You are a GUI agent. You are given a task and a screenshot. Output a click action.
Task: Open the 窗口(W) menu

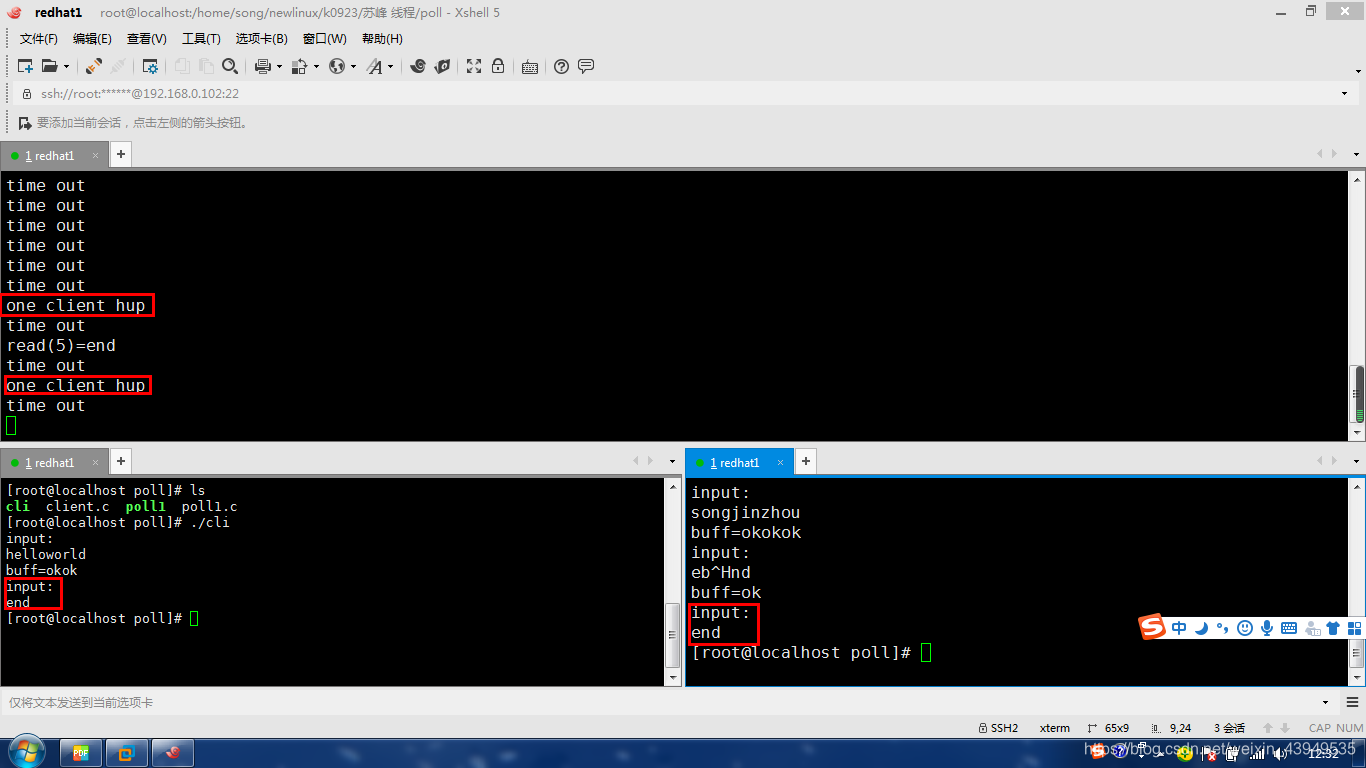(x=324, y=38)
